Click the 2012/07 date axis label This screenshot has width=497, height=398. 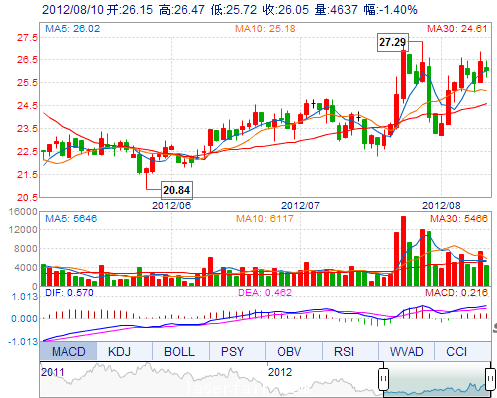(300, 205)
